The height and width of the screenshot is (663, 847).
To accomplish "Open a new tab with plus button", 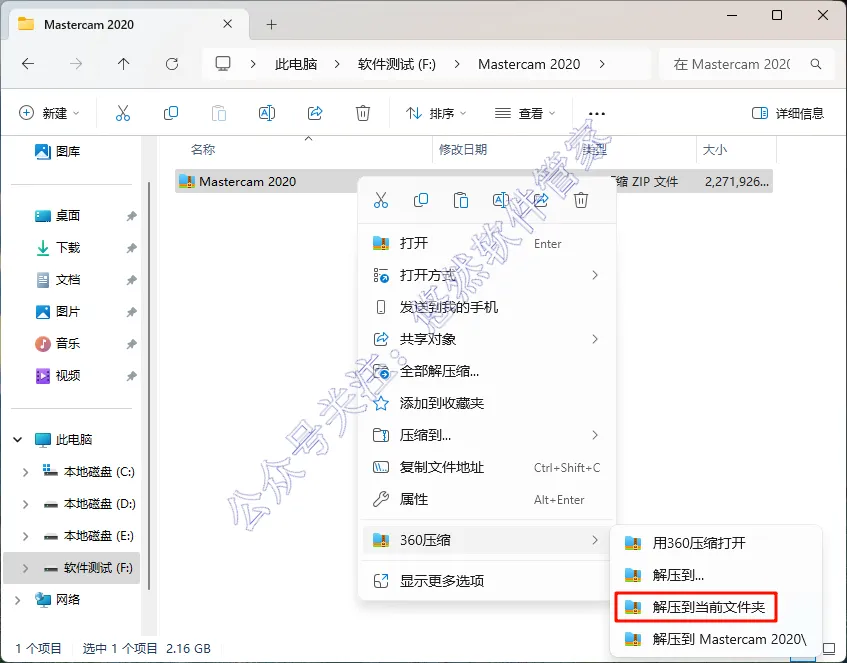I will click(x=272, y=24).
